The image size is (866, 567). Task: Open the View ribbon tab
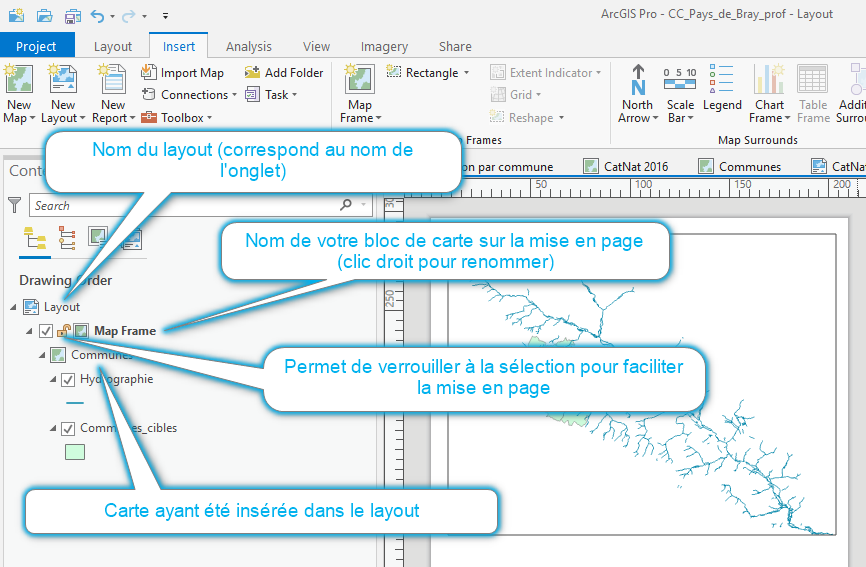316,46
